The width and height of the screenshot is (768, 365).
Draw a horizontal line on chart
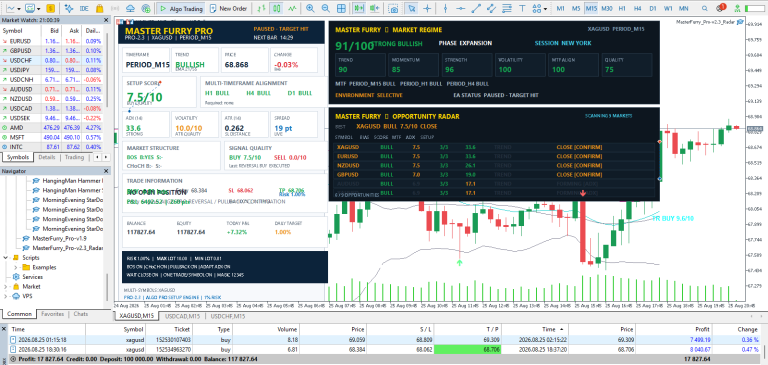point(461,8)
